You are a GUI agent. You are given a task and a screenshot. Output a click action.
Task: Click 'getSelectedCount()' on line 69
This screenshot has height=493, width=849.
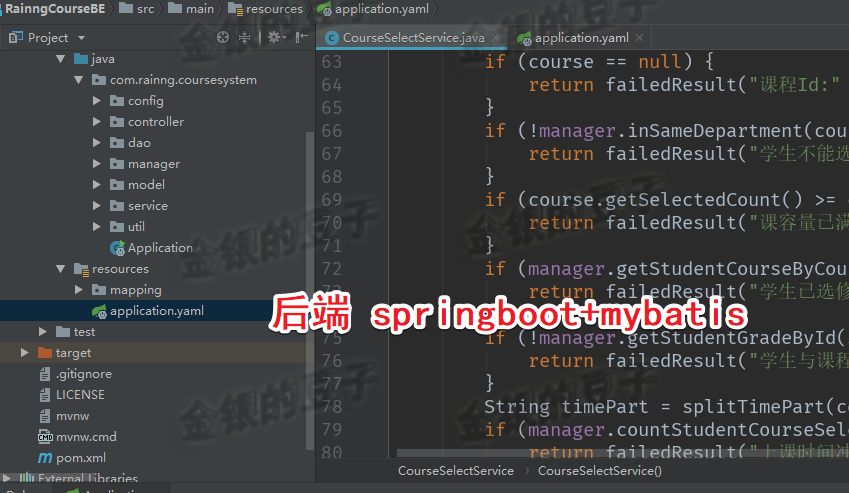703,200
